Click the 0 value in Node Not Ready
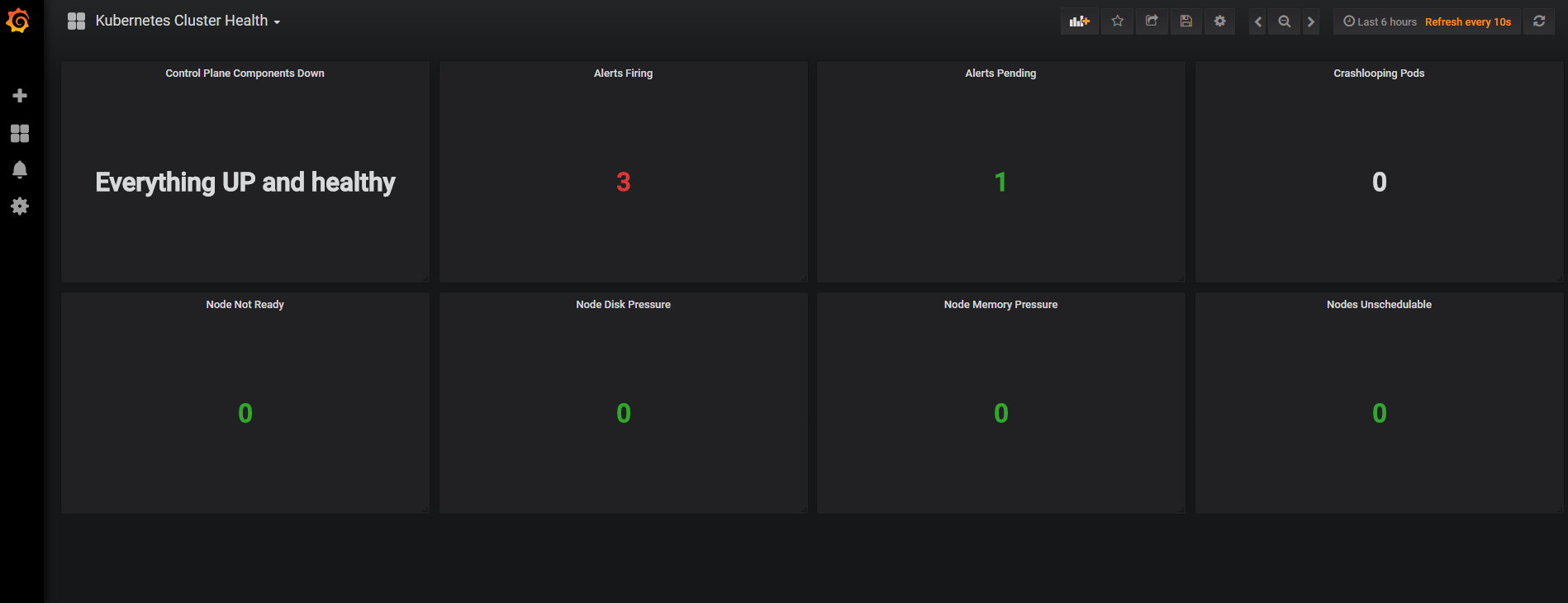The height and width of the screenshot is (603, 1568). (245, 413)
